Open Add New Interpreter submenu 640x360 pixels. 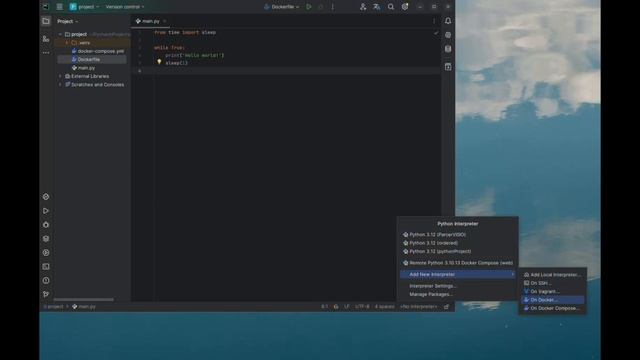pos(458,274)
